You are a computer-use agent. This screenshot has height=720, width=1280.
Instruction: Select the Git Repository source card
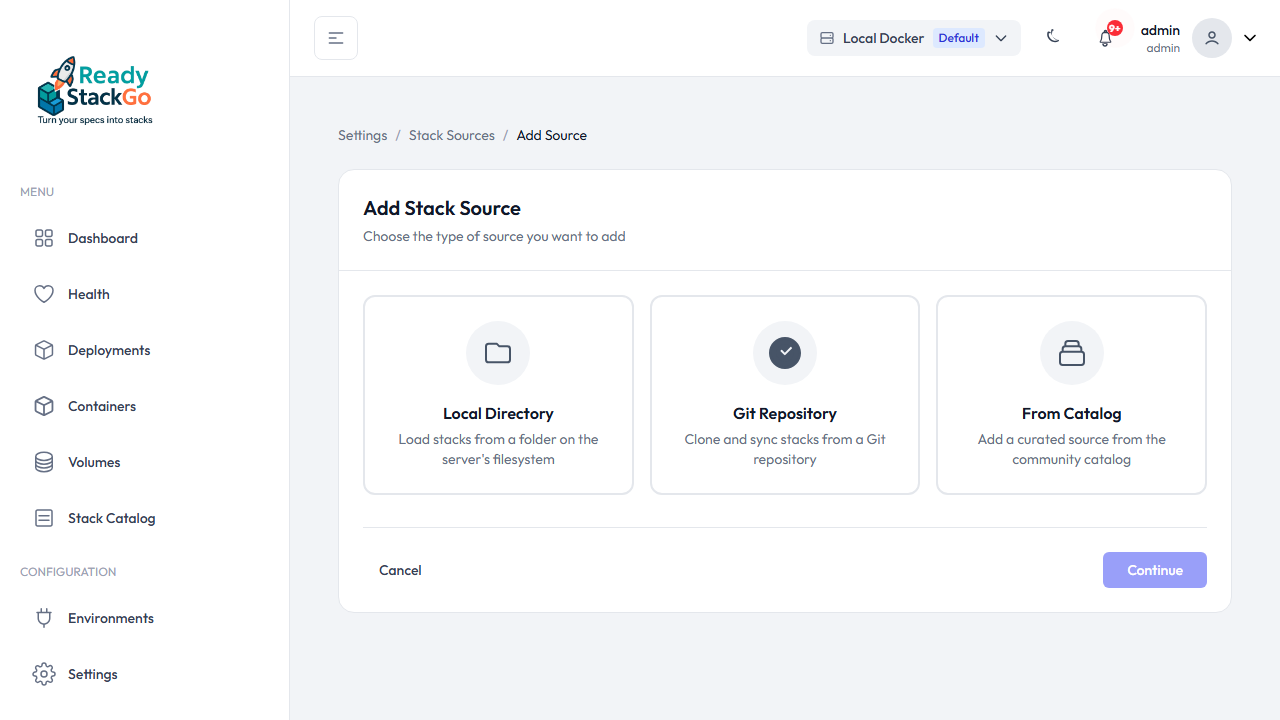[x=784, y=394]
